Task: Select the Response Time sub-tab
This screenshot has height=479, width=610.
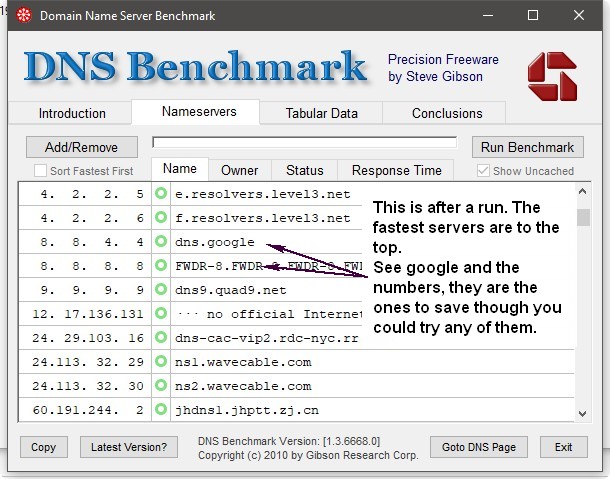Action: (396, 170)
